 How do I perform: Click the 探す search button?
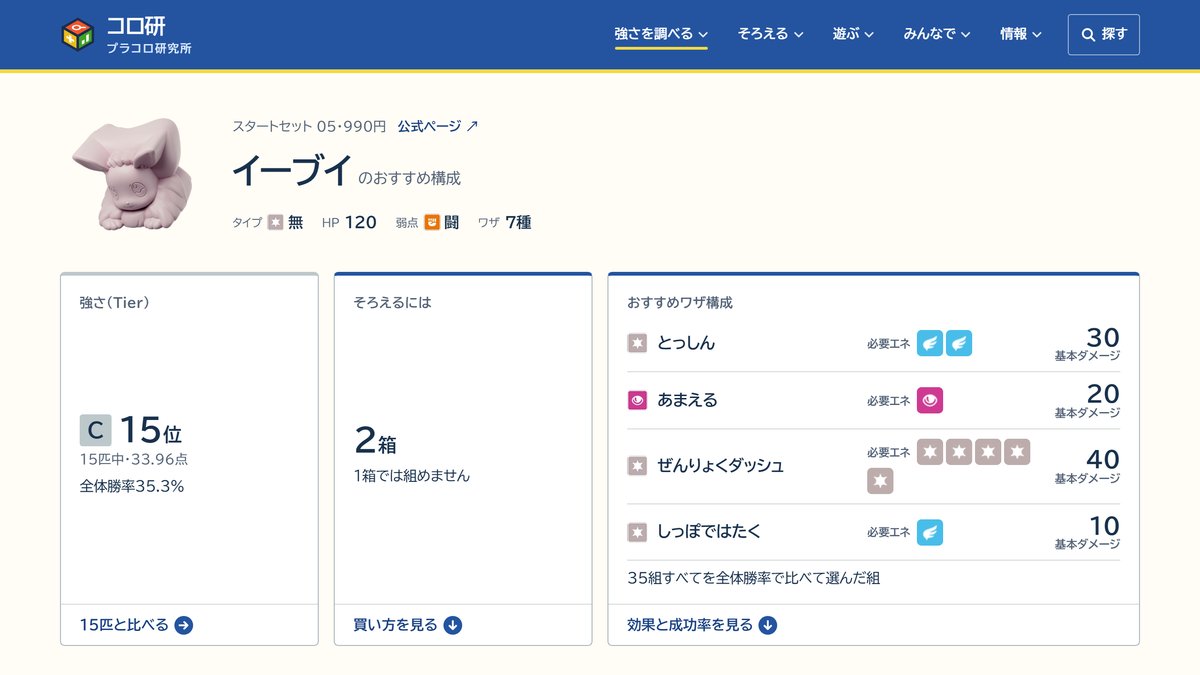click(1104, 34)
